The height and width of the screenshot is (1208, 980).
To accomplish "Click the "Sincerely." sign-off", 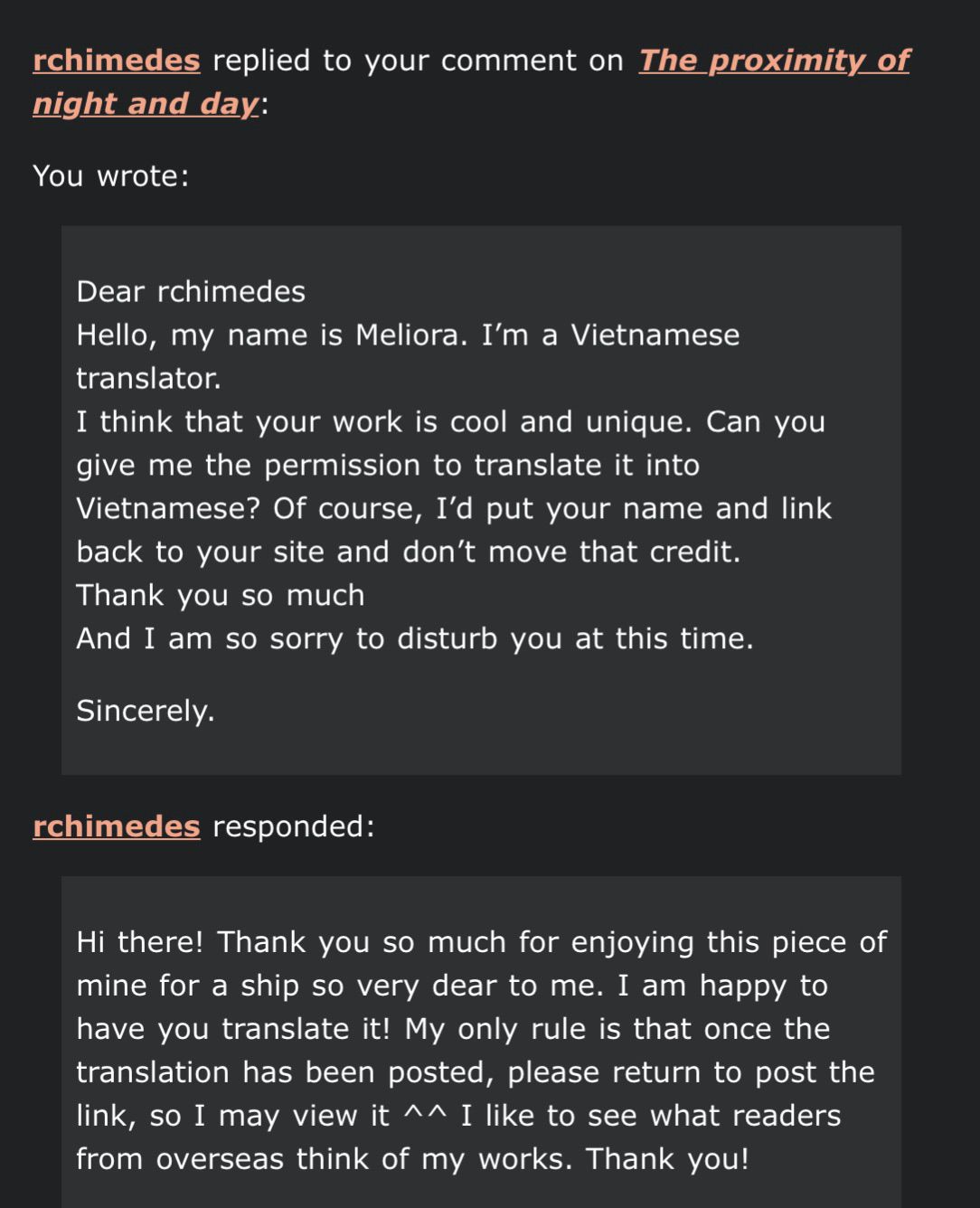I will (146, 711).
